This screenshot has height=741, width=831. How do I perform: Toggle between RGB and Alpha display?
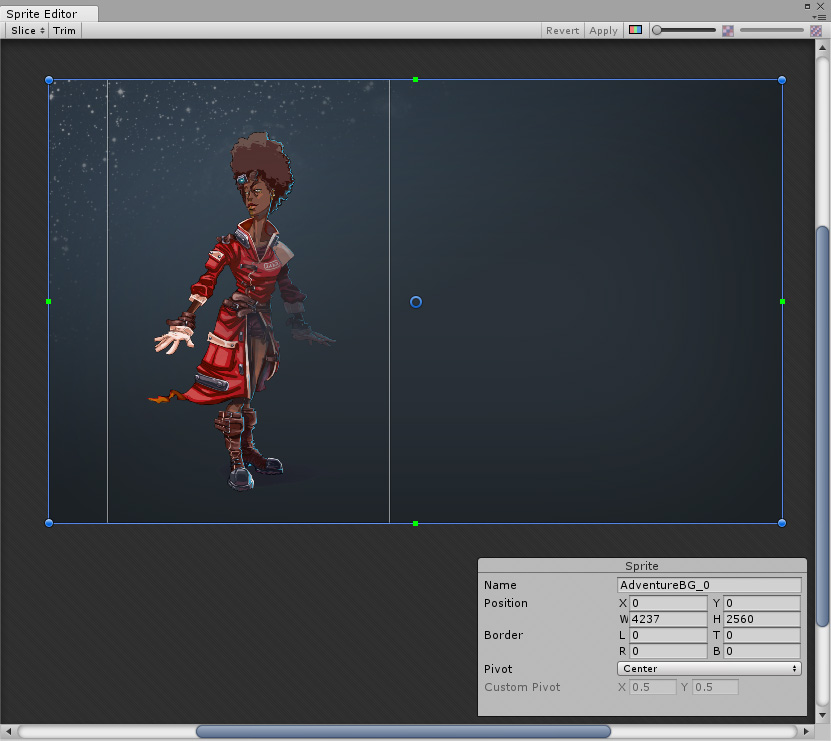coord(637,30)
